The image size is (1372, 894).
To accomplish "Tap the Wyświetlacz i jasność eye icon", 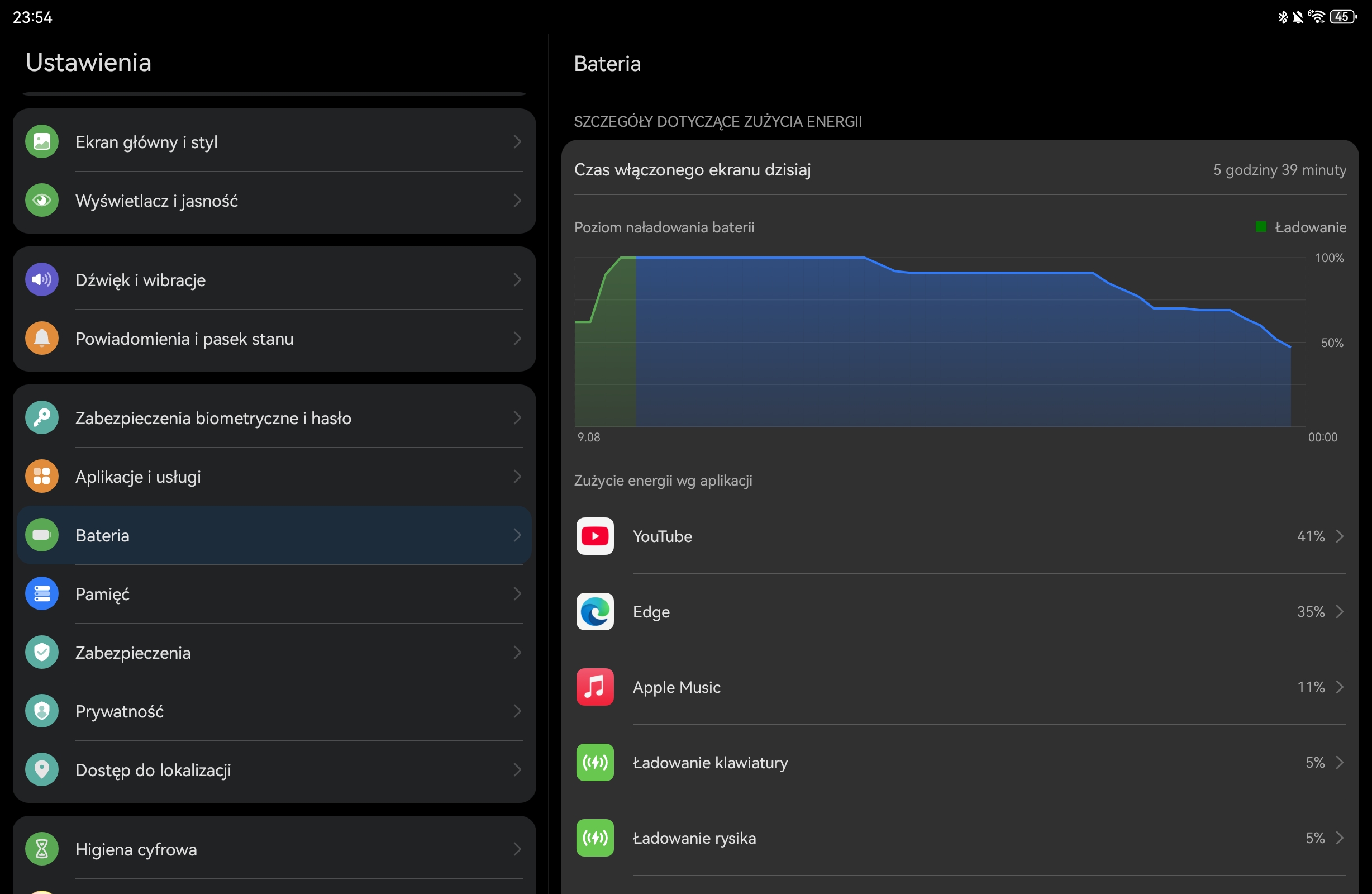I will 41,200.
